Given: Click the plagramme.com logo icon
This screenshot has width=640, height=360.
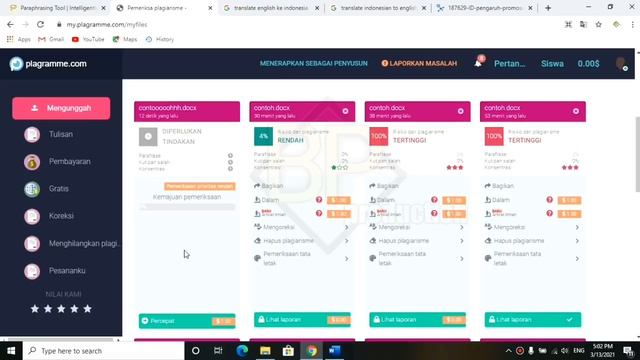Looking at the screenshot, I should (16, 64).
